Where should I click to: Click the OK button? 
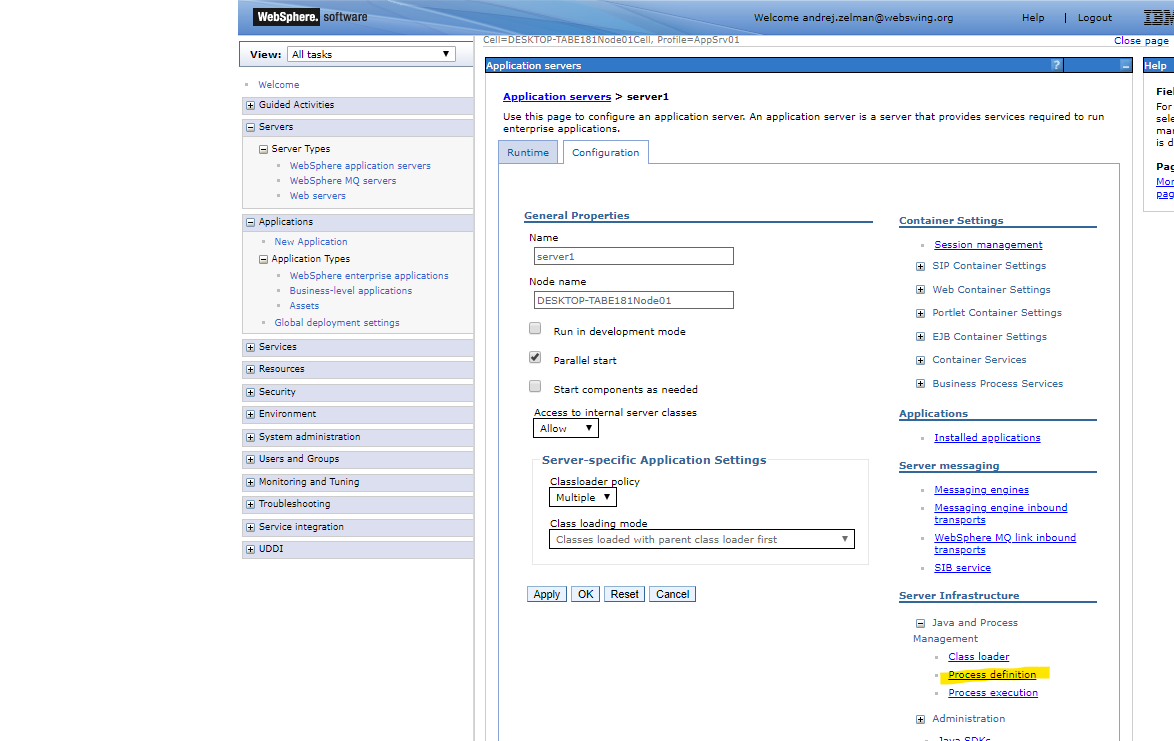coord(586,594)
